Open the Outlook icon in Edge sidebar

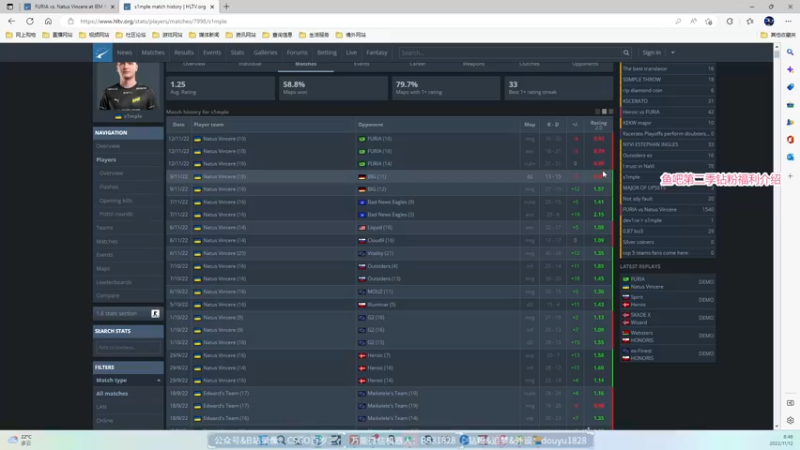[790, 157]
